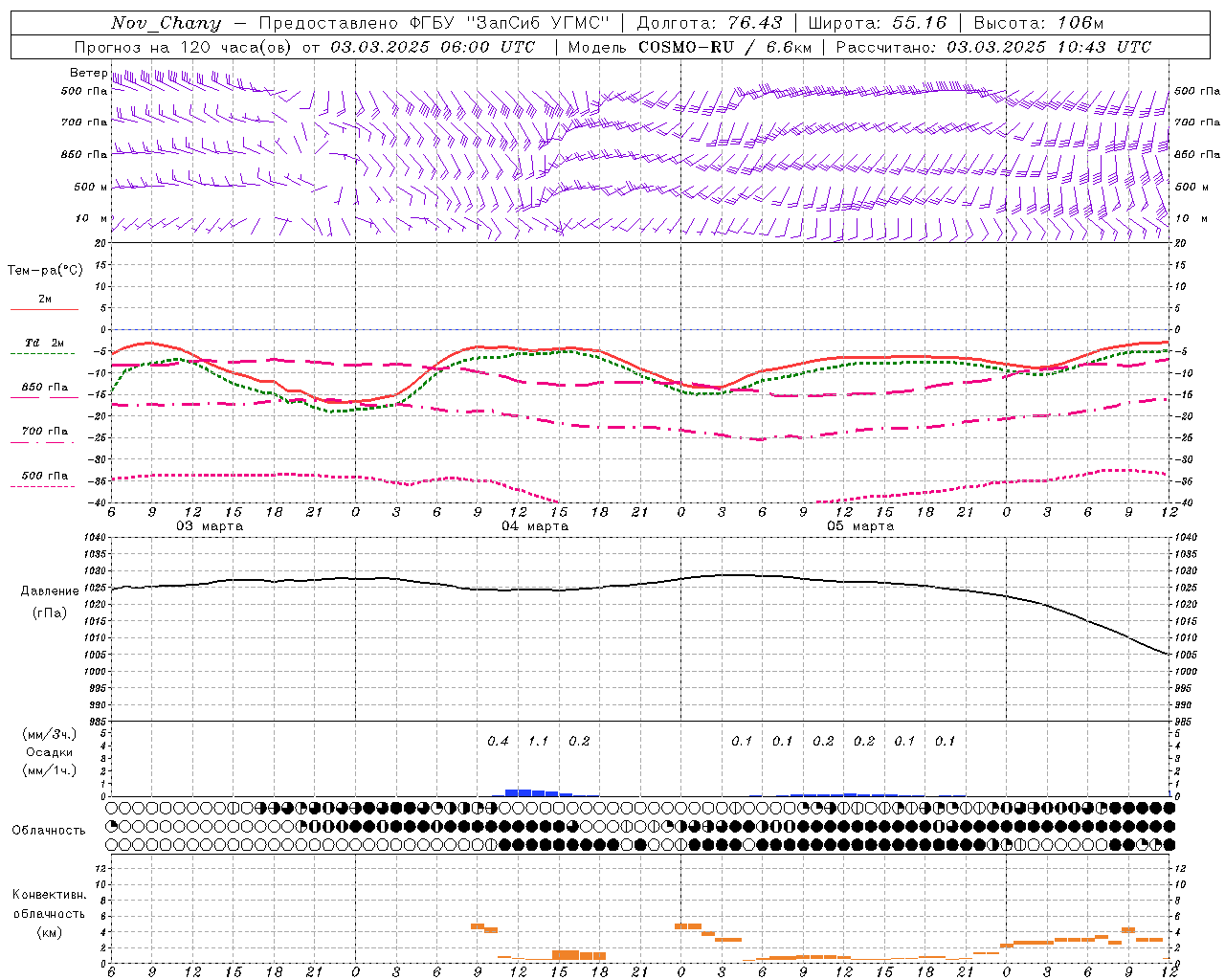Click the longitude value 'Долгота: 76.43'

point(709,23)
